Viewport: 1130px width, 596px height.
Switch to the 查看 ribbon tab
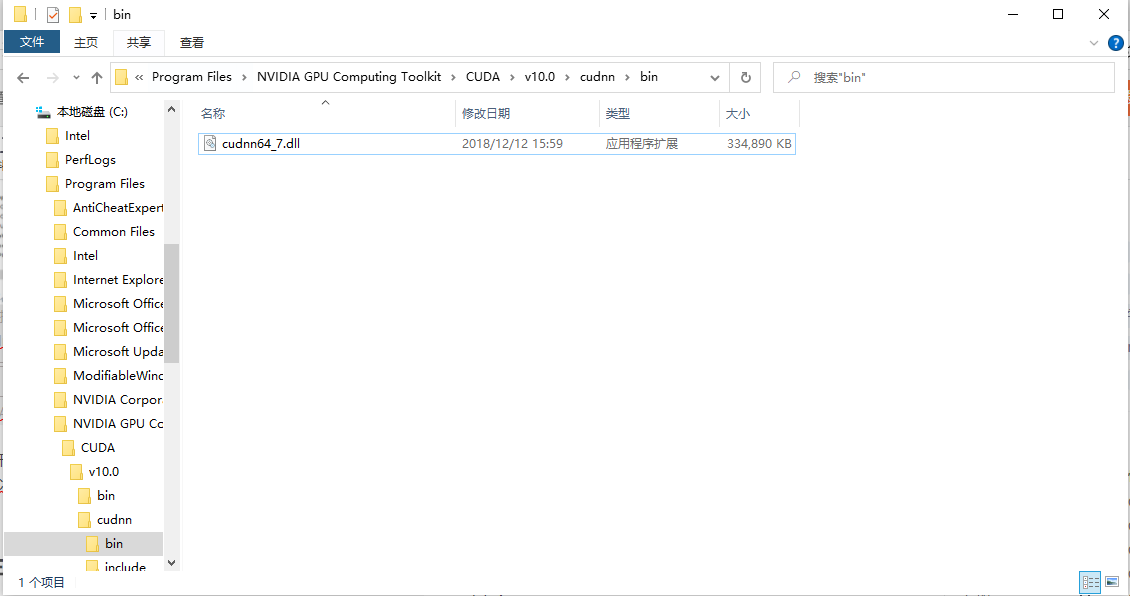pyautogui.click(x=192, y=43)
